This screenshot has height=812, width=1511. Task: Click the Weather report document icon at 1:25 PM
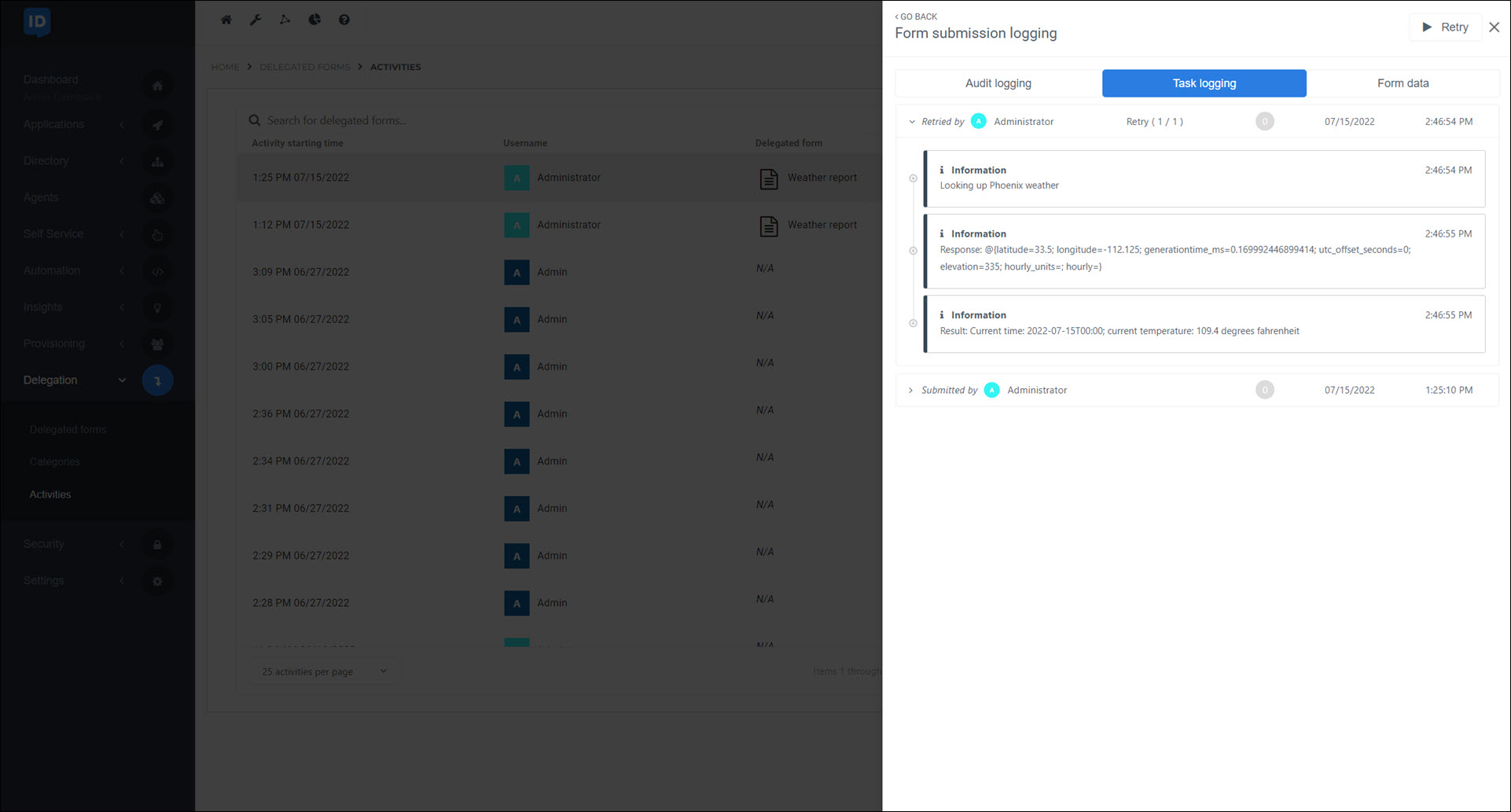coord(769,178)
